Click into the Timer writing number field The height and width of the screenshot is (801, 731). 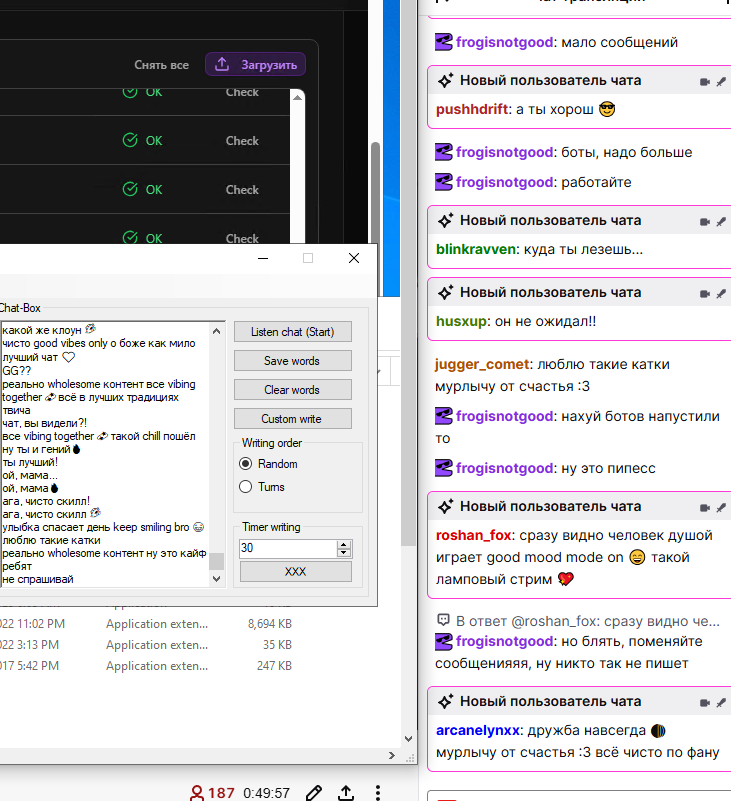click(287, 549)
